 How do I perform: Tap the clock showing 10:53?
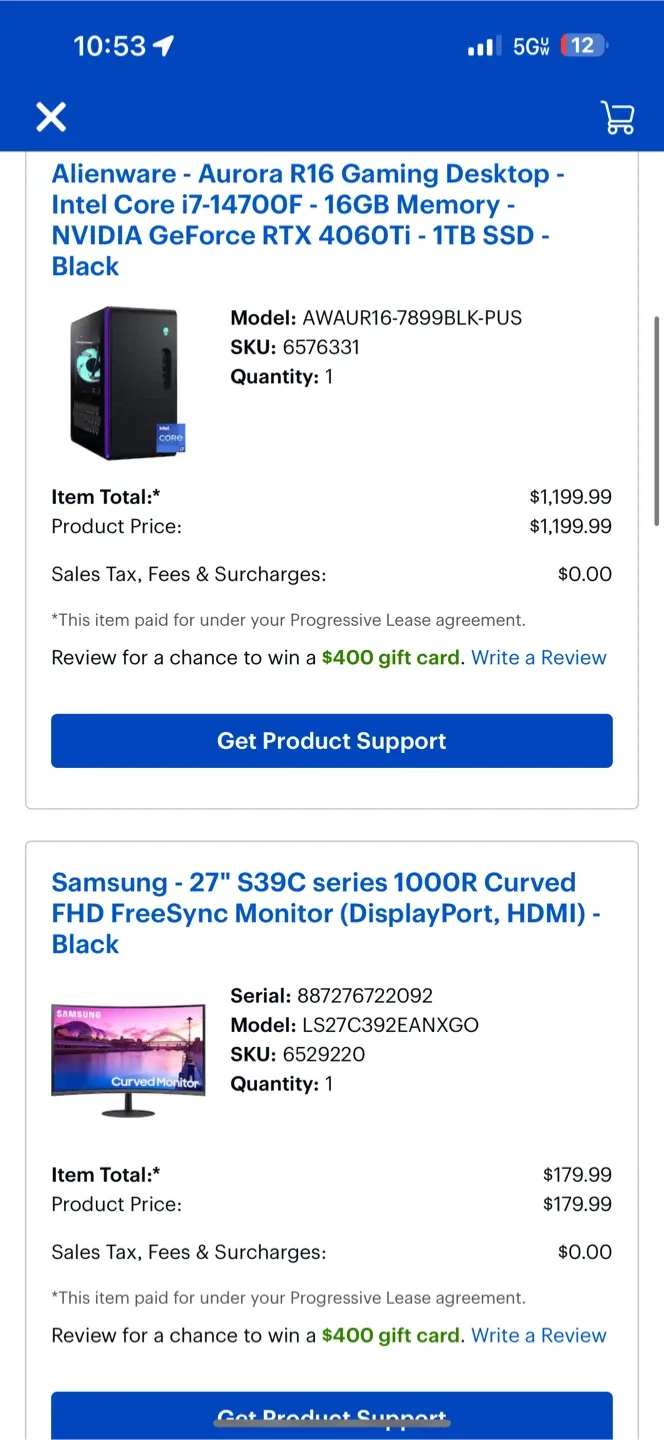[110, 45]
